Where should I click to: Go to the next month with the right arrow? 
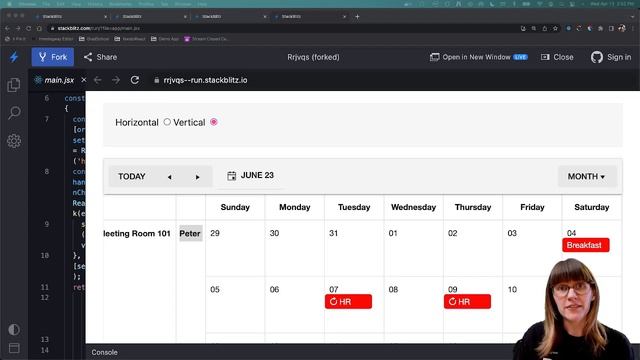point(198,177)
